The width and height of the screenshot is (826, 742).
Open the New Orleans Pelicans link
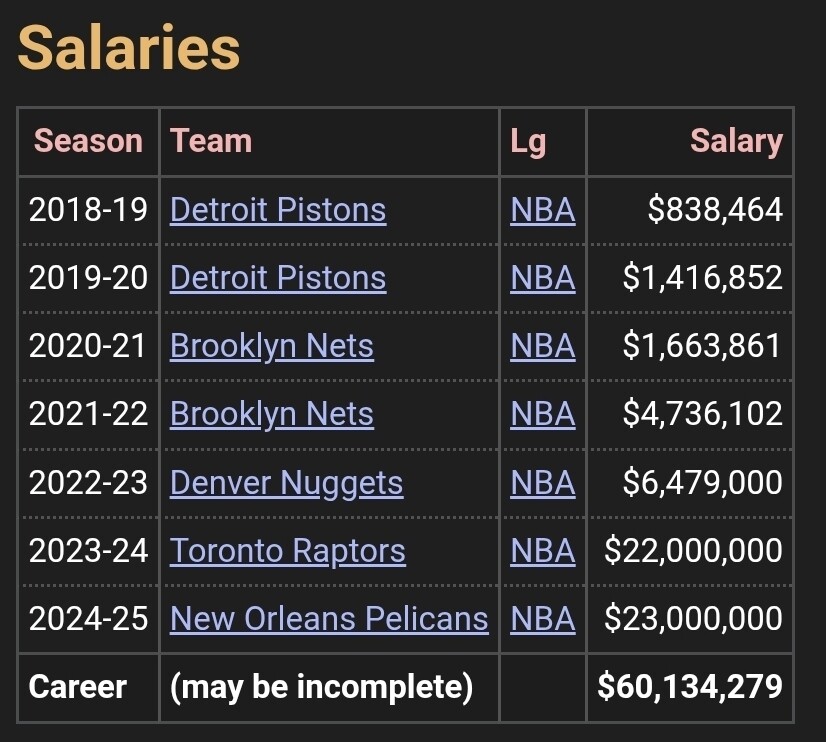pyautogui.click(x=329, y=619)
